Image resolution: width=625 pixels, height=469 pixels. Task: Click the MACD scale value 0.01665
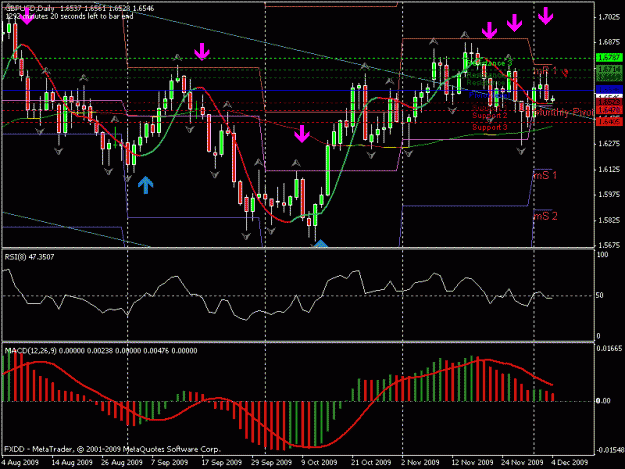click(x=609, y=348)
